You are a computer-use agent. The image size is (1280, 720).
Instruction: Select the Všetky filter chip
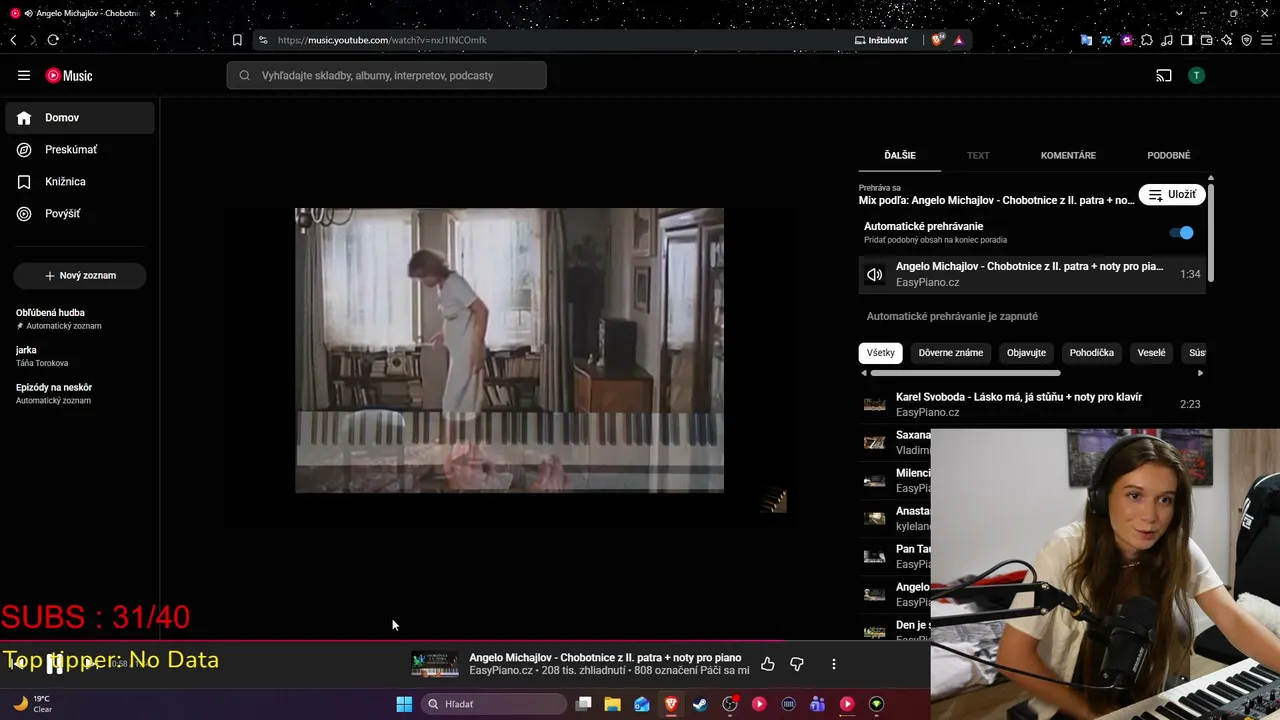click(881, 353)
